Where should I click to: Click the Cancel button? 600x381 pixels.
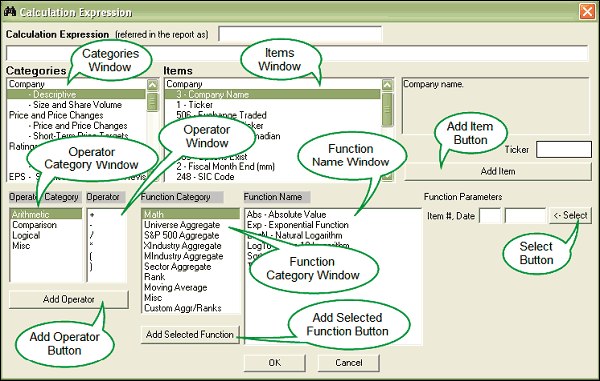tap(348, 363)
